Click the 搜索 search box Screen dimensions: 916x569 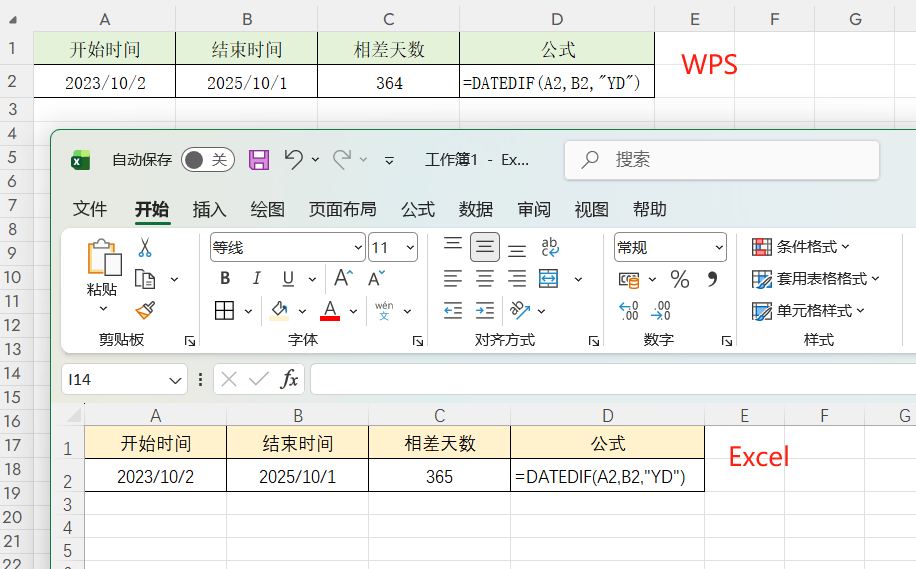[x=722, y=159]
